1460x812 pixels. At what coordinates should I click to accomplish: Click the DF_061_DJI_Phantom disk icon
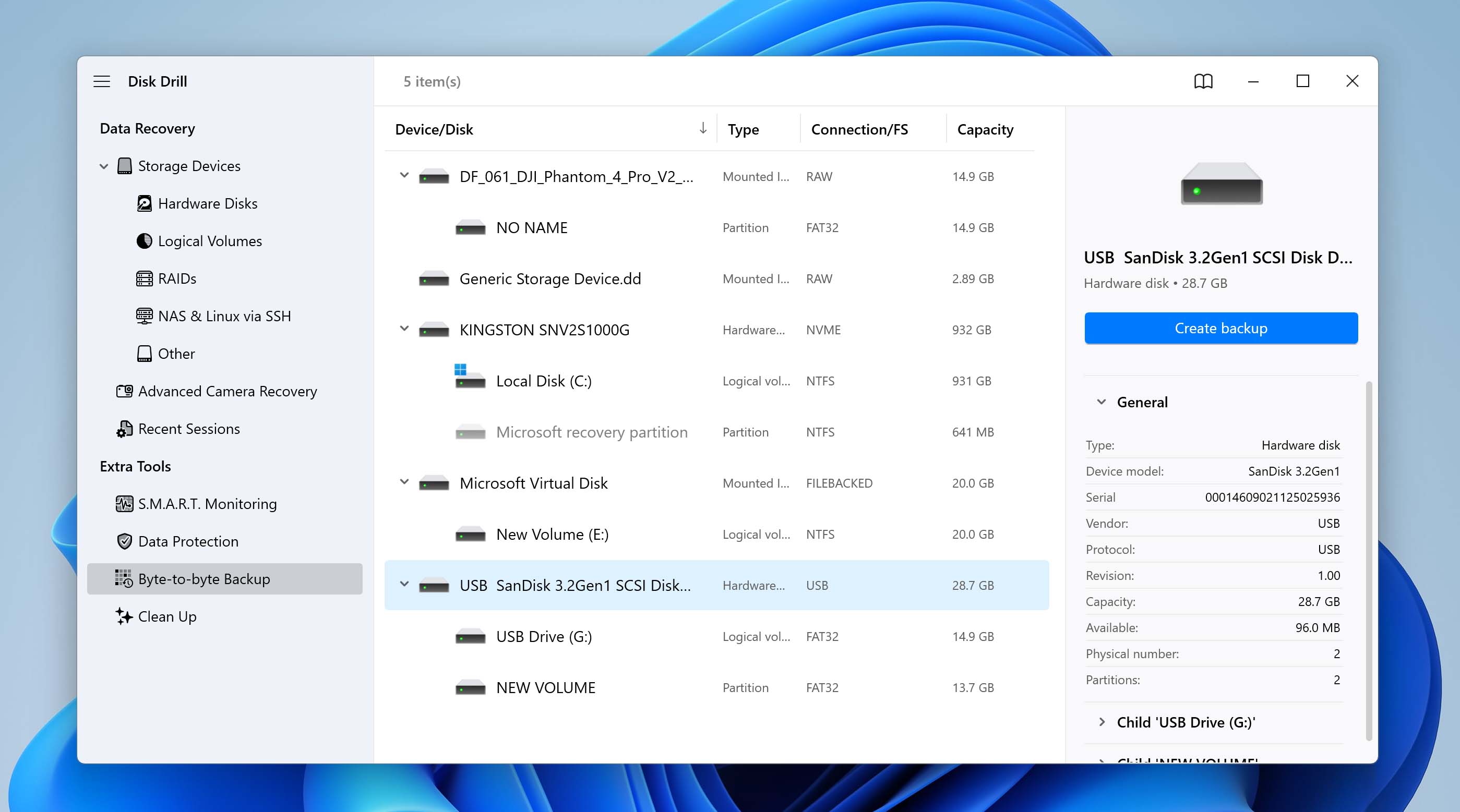pos(434,177)
